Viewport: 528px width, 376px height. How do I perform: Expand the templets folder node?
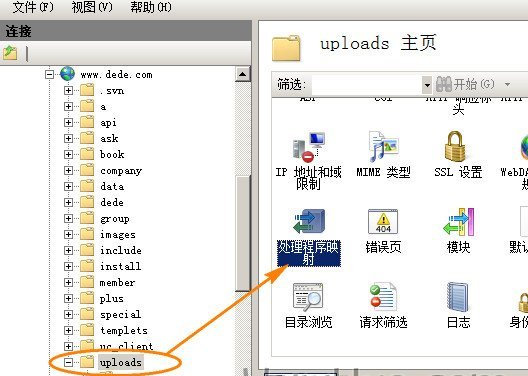(x=68, y=330)
